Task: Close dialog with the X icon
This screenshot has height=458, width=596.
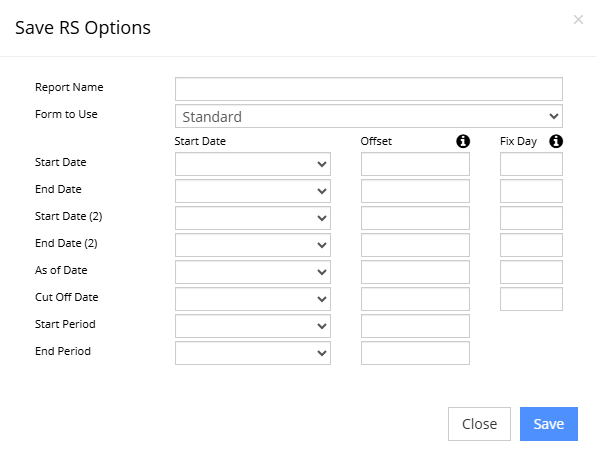Action: [x=578, y=19]
